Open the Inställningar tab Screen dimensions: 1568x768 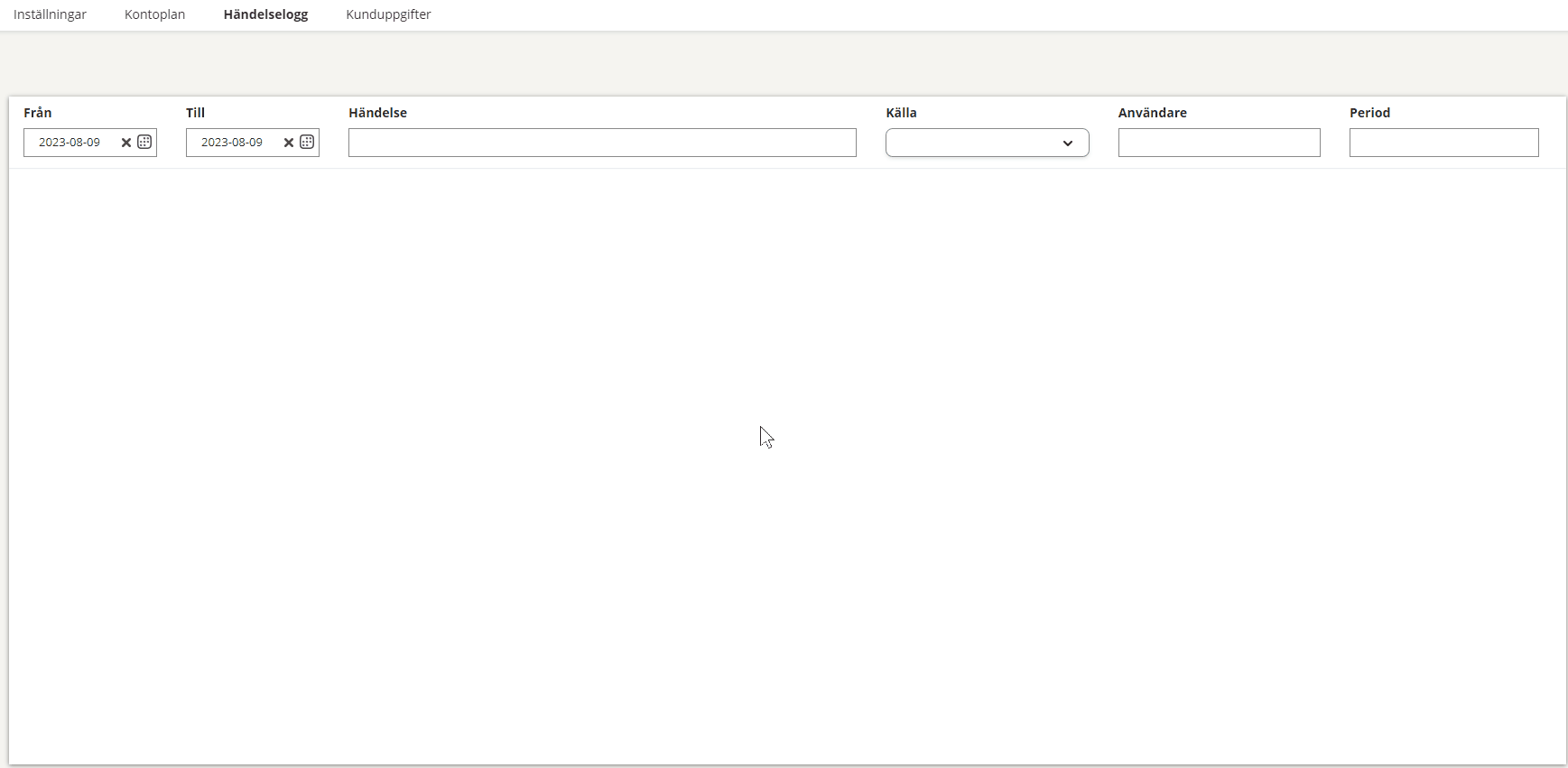50,14
